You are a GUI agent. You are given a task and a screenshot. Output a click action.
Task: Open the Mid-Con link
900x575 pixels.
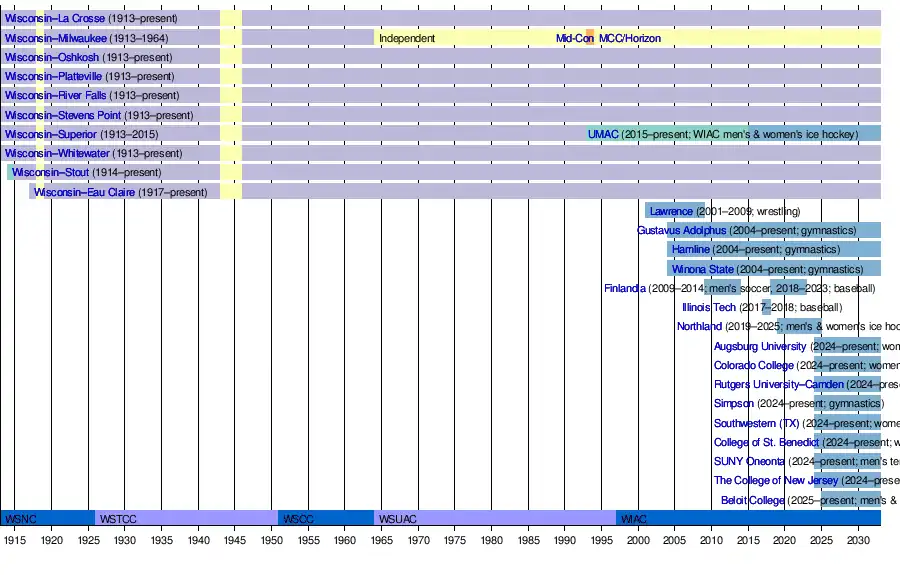[574, 38]
